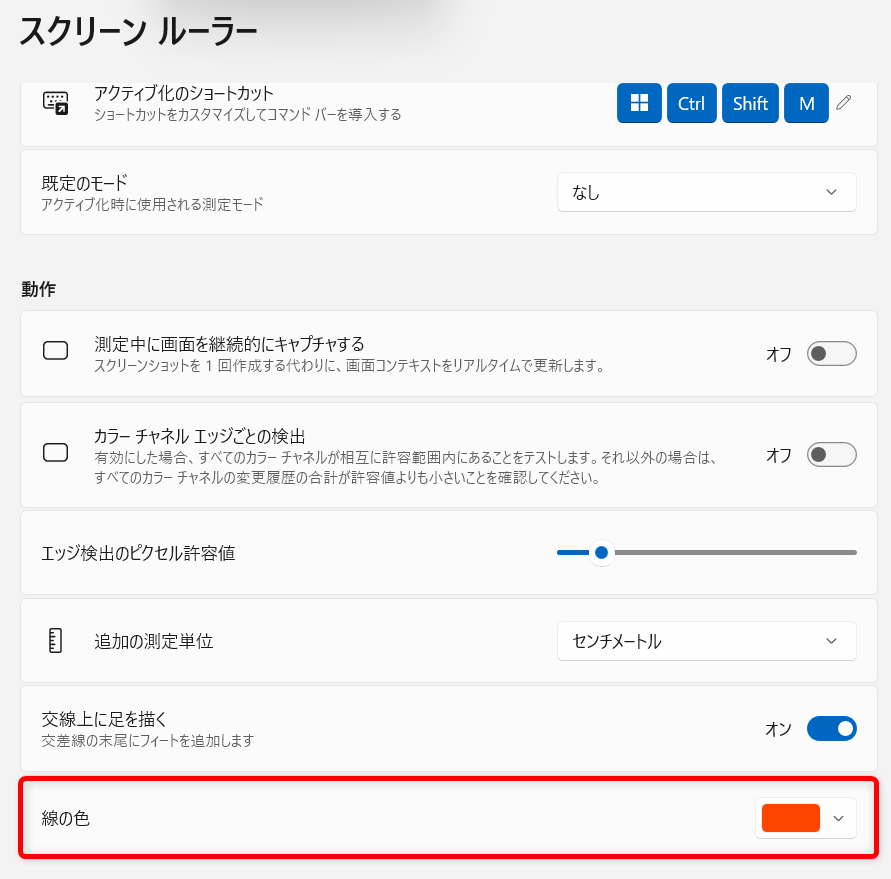Expand the 線の色 color dropdown
Viewport: 891px width, 879px height.
click(x=837, y=817)
